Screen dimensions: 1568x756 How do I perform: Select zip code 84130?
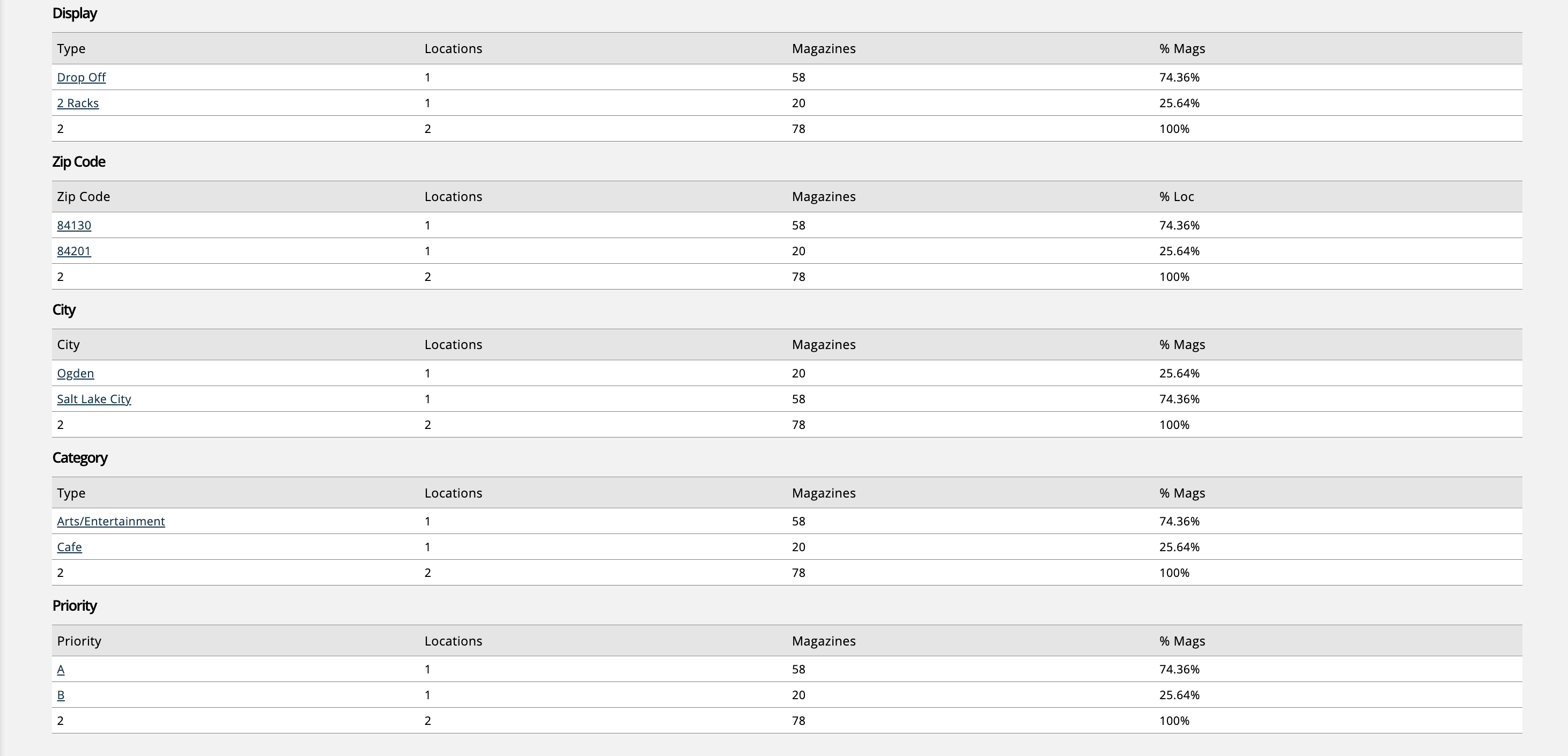pyautogui.click(x=73, y=225)
